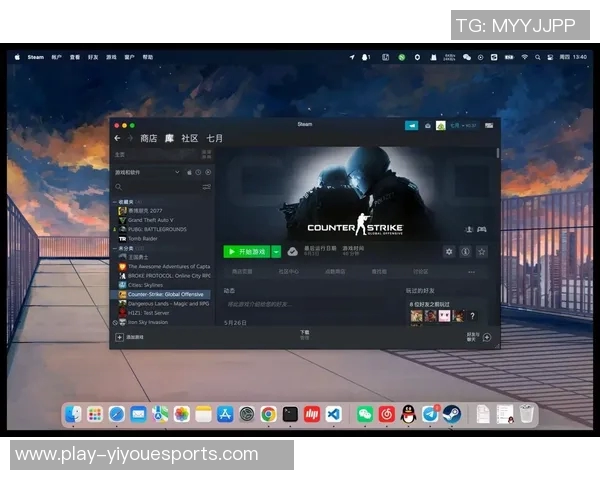The height and width of the screenshot is (480, 600).
Task: Expand the 游戏和软件 library filter dropdown
Action: (x=179, y=172)
